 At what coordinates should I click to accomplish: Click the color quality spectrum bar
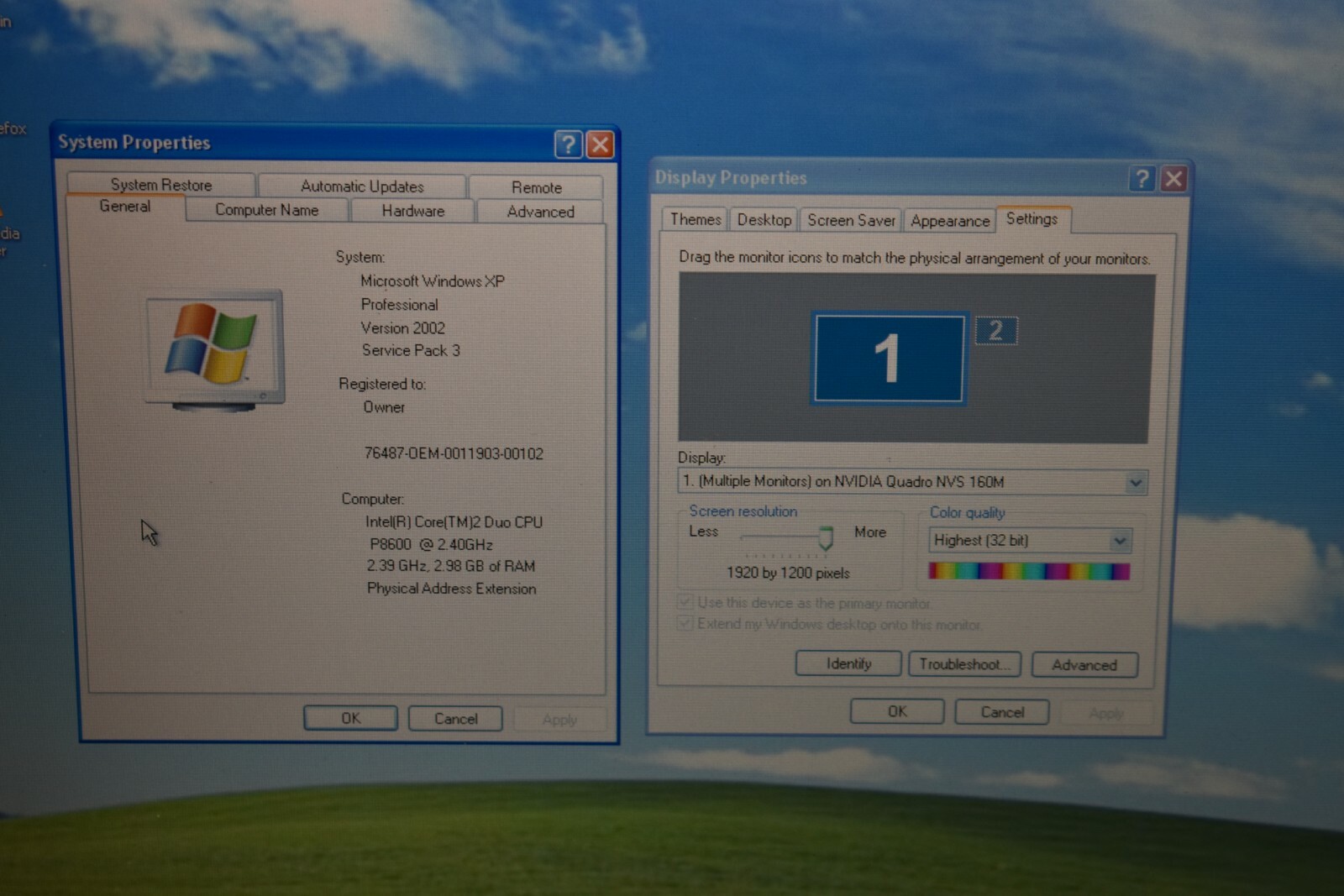[x=1029, y=572]
